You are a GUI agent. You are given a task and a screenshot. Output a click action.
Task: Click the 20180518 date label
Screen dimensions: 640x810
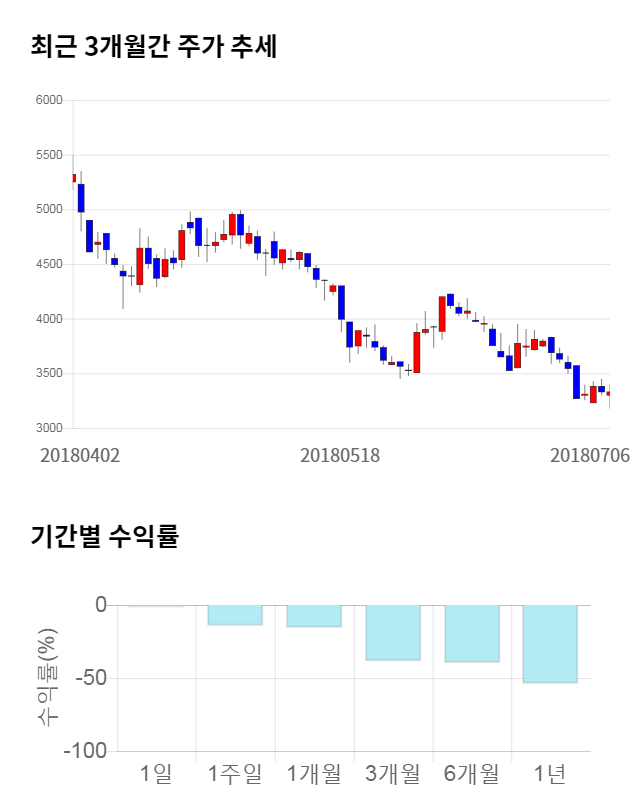coord(340,454)
